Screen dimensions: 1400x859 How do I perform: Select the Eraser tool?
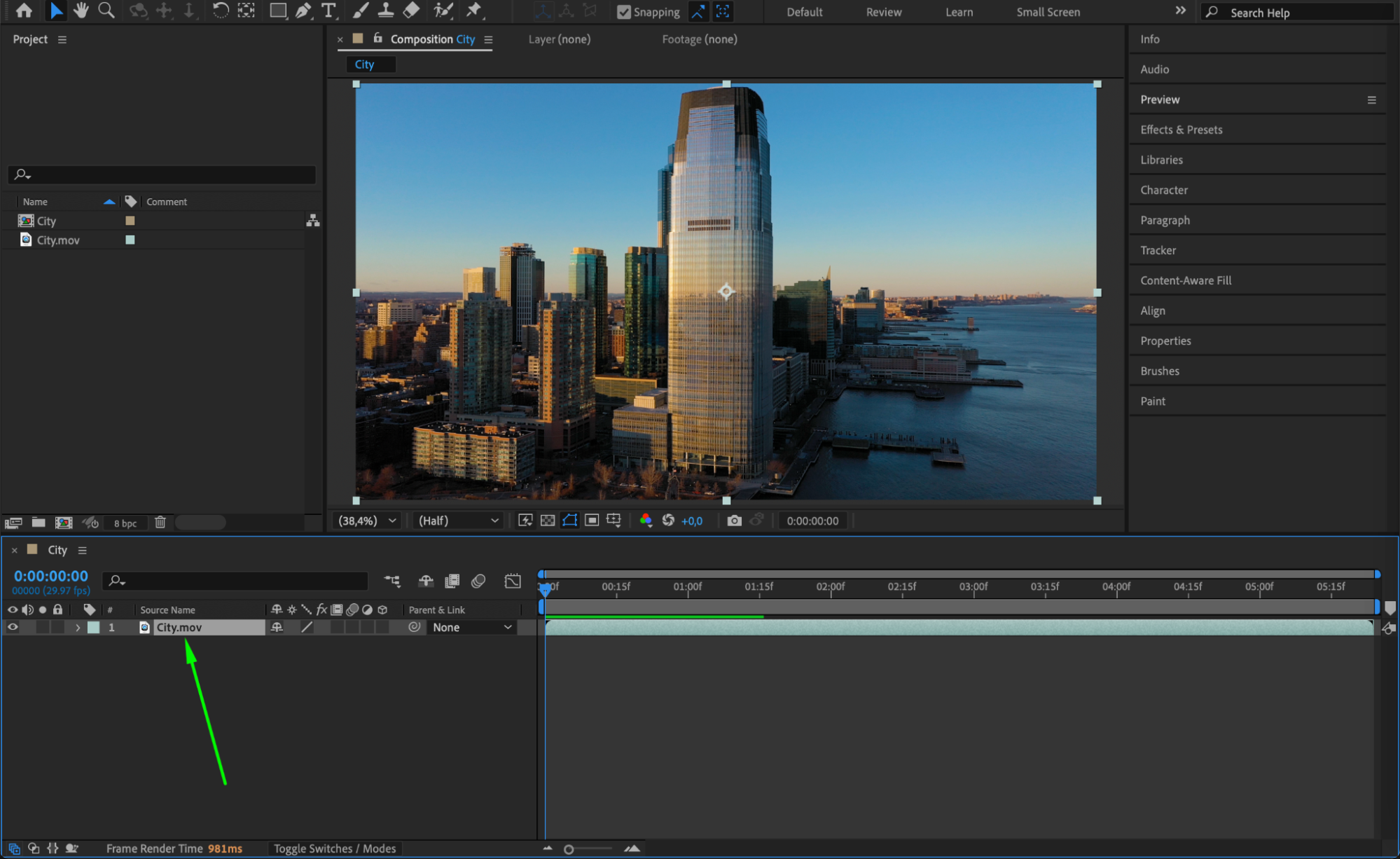pos(412,11)
